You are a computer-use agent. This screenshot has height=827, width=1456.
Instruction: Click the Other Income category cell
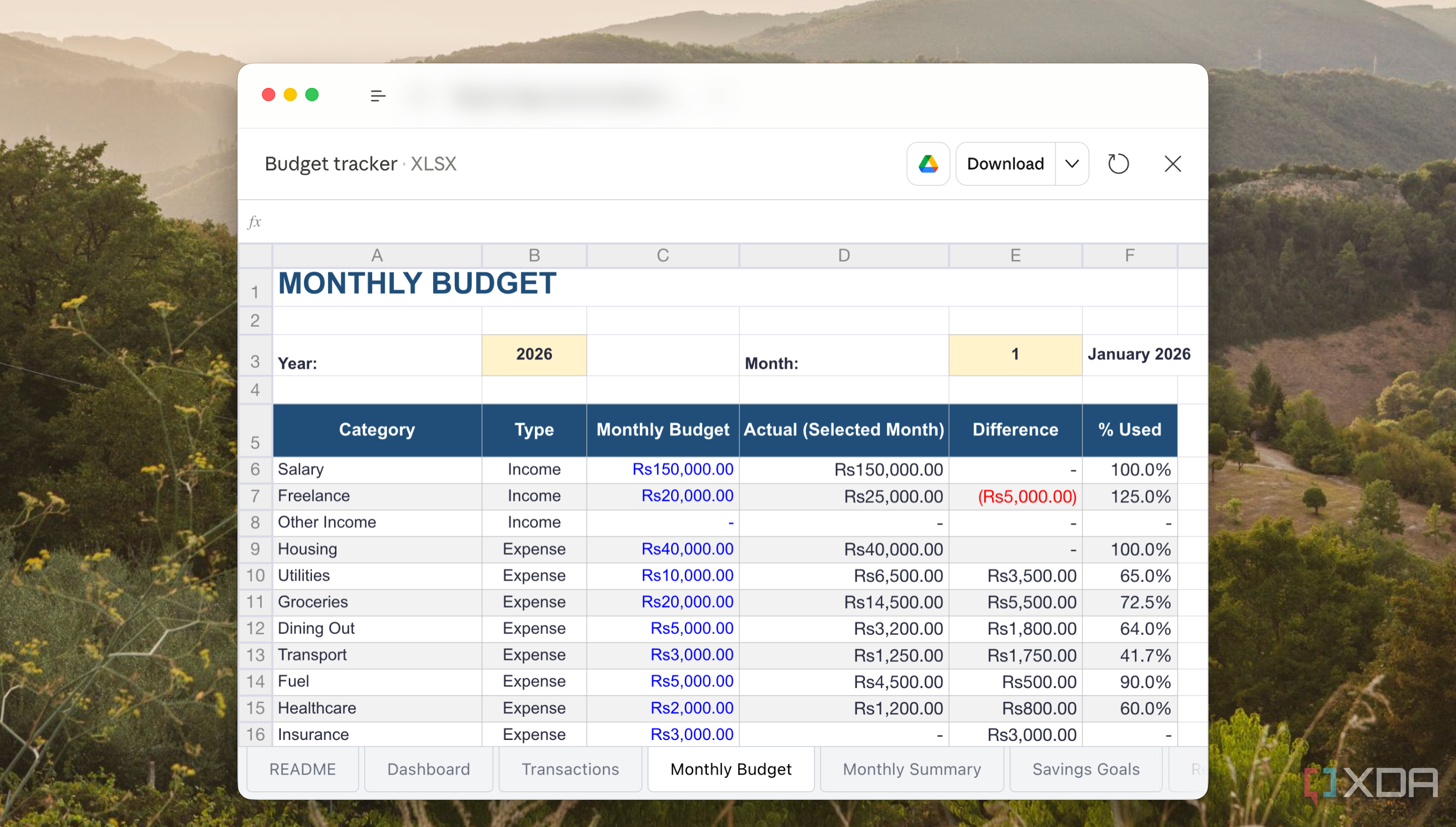pos(377,523)
